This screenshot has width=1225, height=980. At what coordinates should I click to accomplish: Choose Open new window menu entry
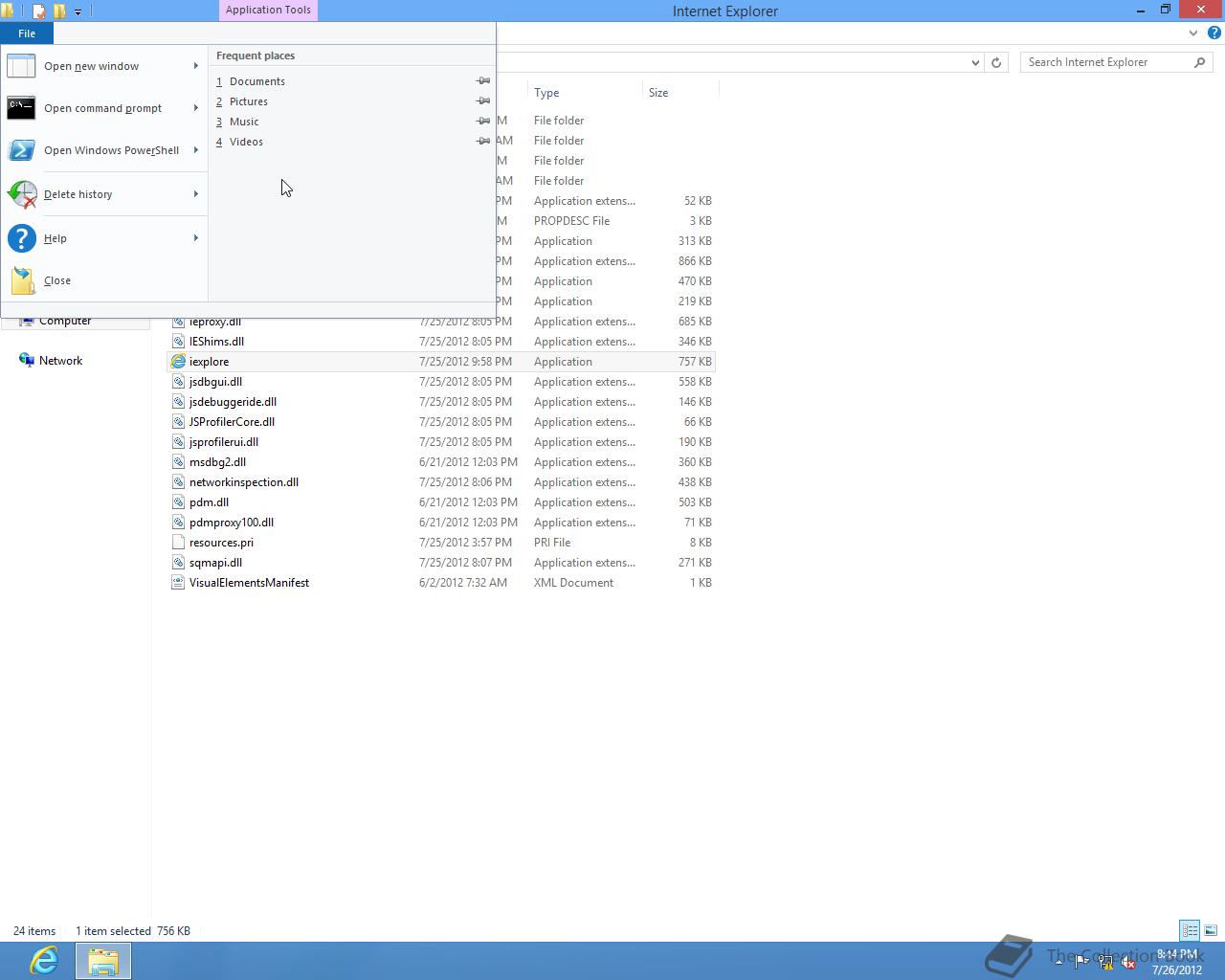click(104, 66)
